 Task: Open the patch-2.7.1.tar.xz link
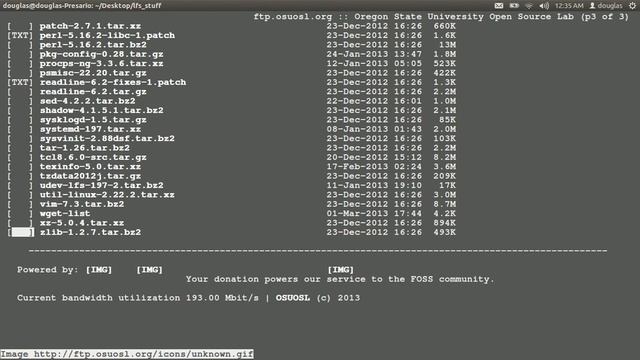[x=90, y=26]
